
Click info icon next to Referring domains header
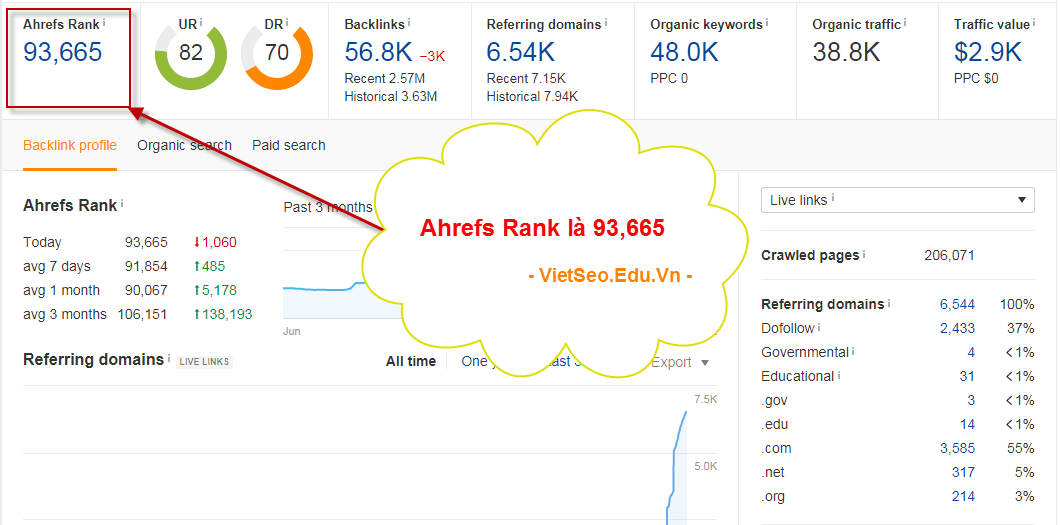click(606, 22)
